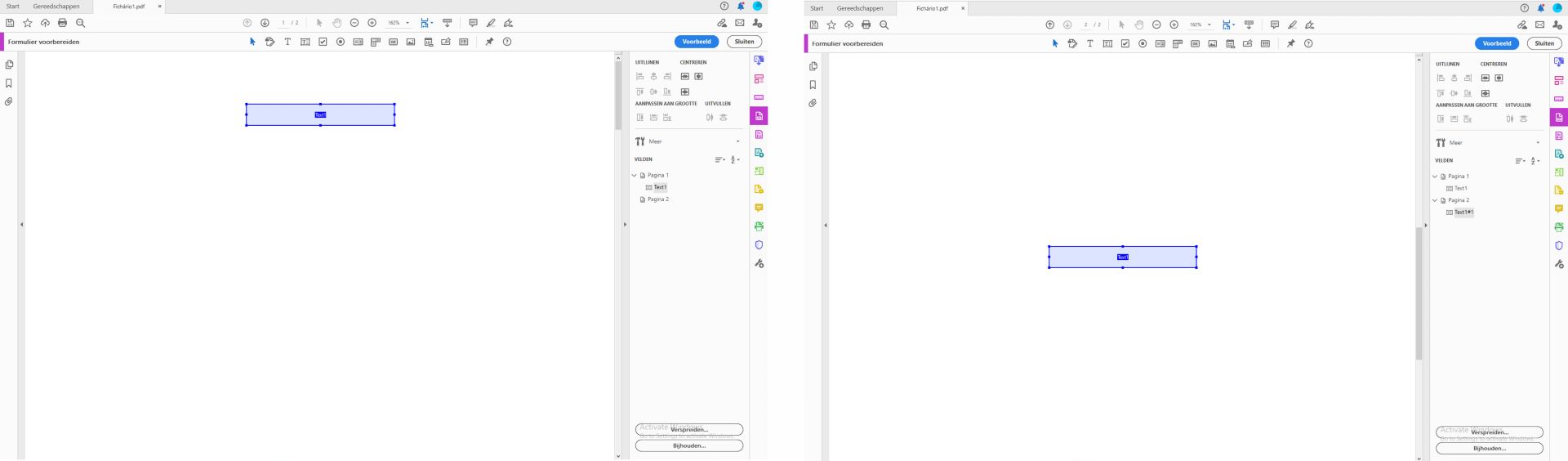Pick the checkbox field tool in left window
1568x461 pixels.
tap(323, 42)
